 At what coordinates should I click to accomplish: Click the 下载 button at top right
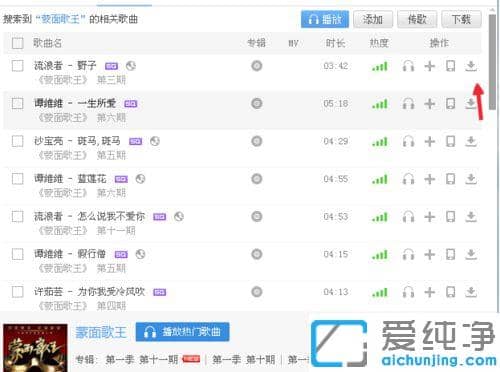(x=461, y=19)
